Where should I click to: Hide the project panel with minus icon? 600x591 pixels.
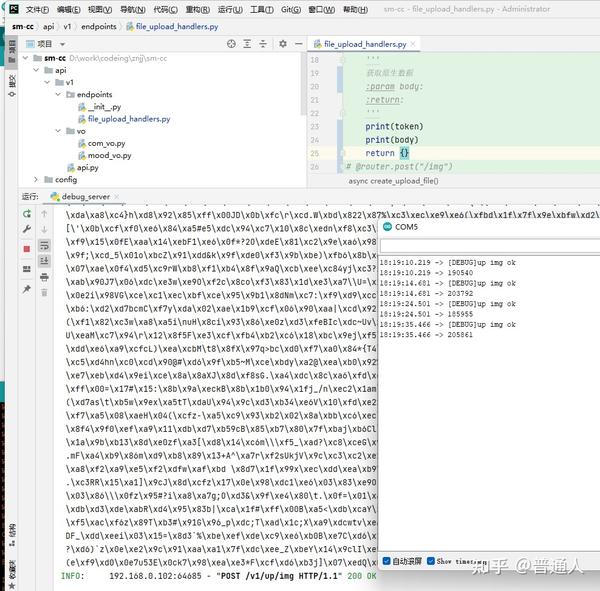(298, 44)
